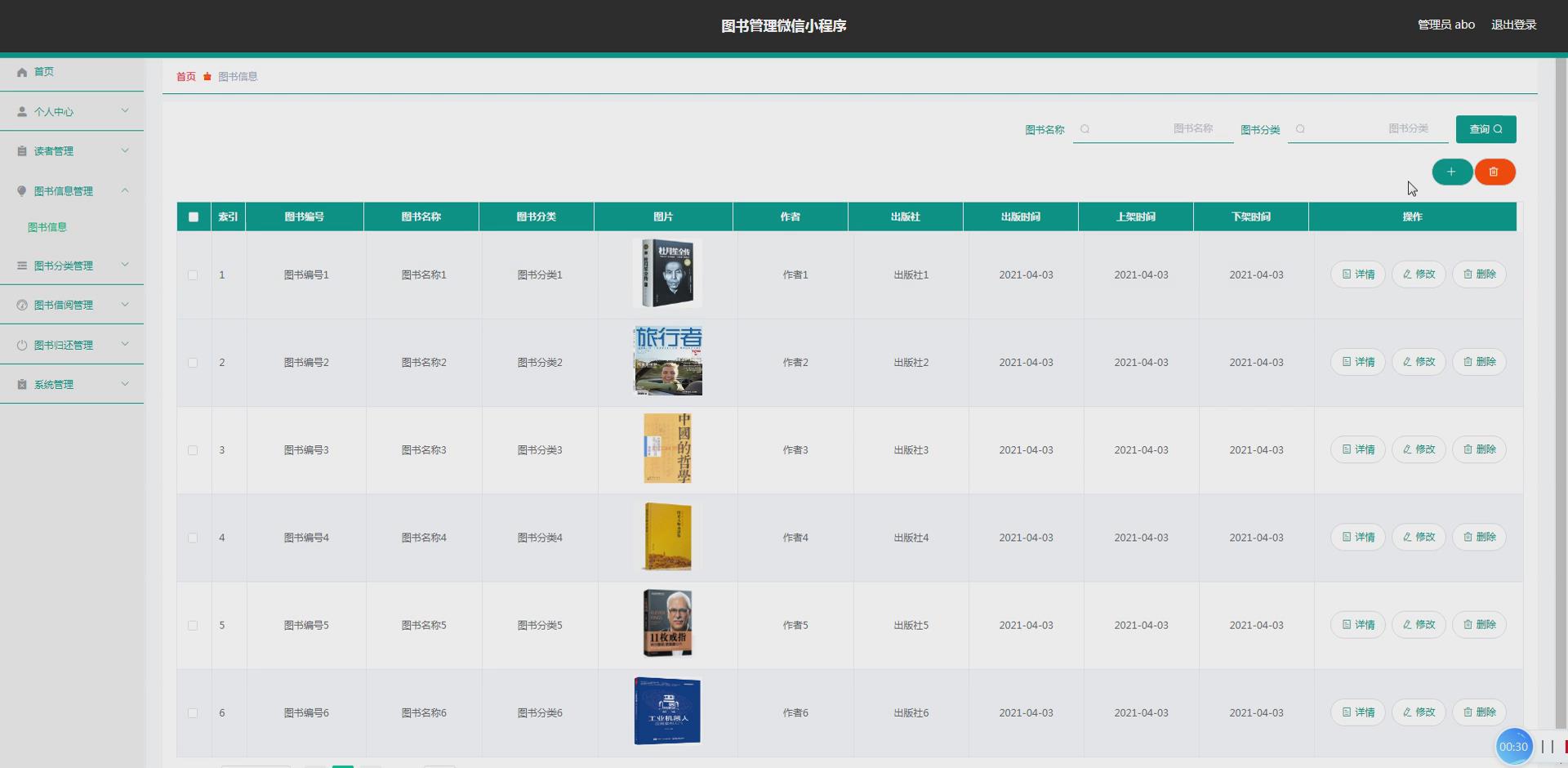Click the page vertical scrollbar
Viewport: 1568px width, 768px height.
[x=1561, y=392]
